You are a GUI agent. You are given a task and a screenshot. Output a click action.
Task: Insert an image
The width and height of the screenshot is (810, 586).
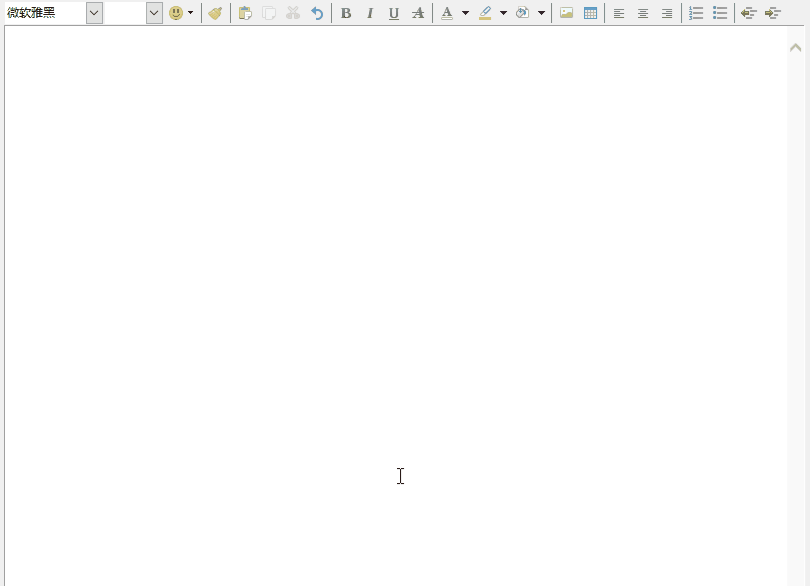[567, 13]
